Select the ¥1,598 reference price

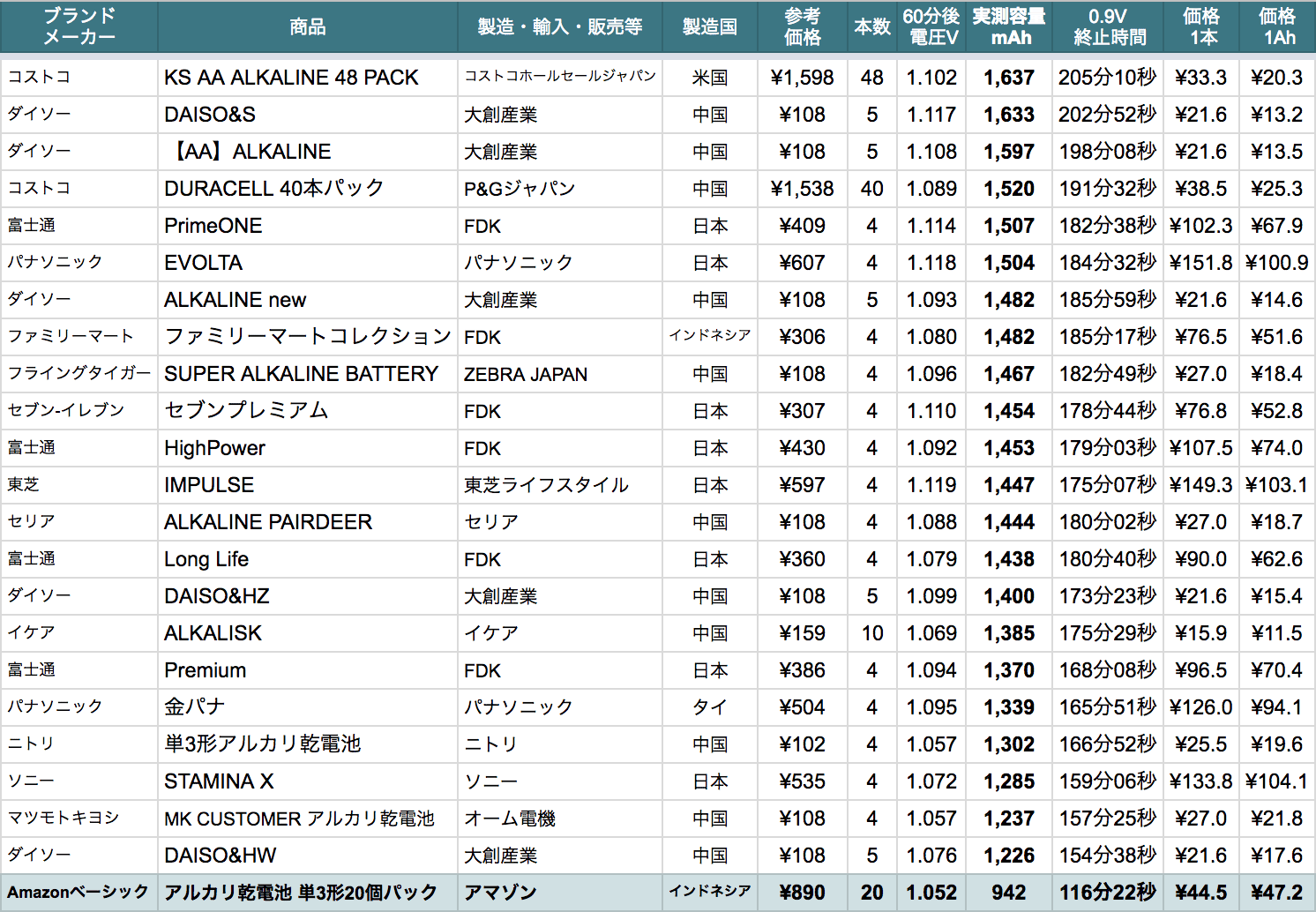(x=803, y=78)
